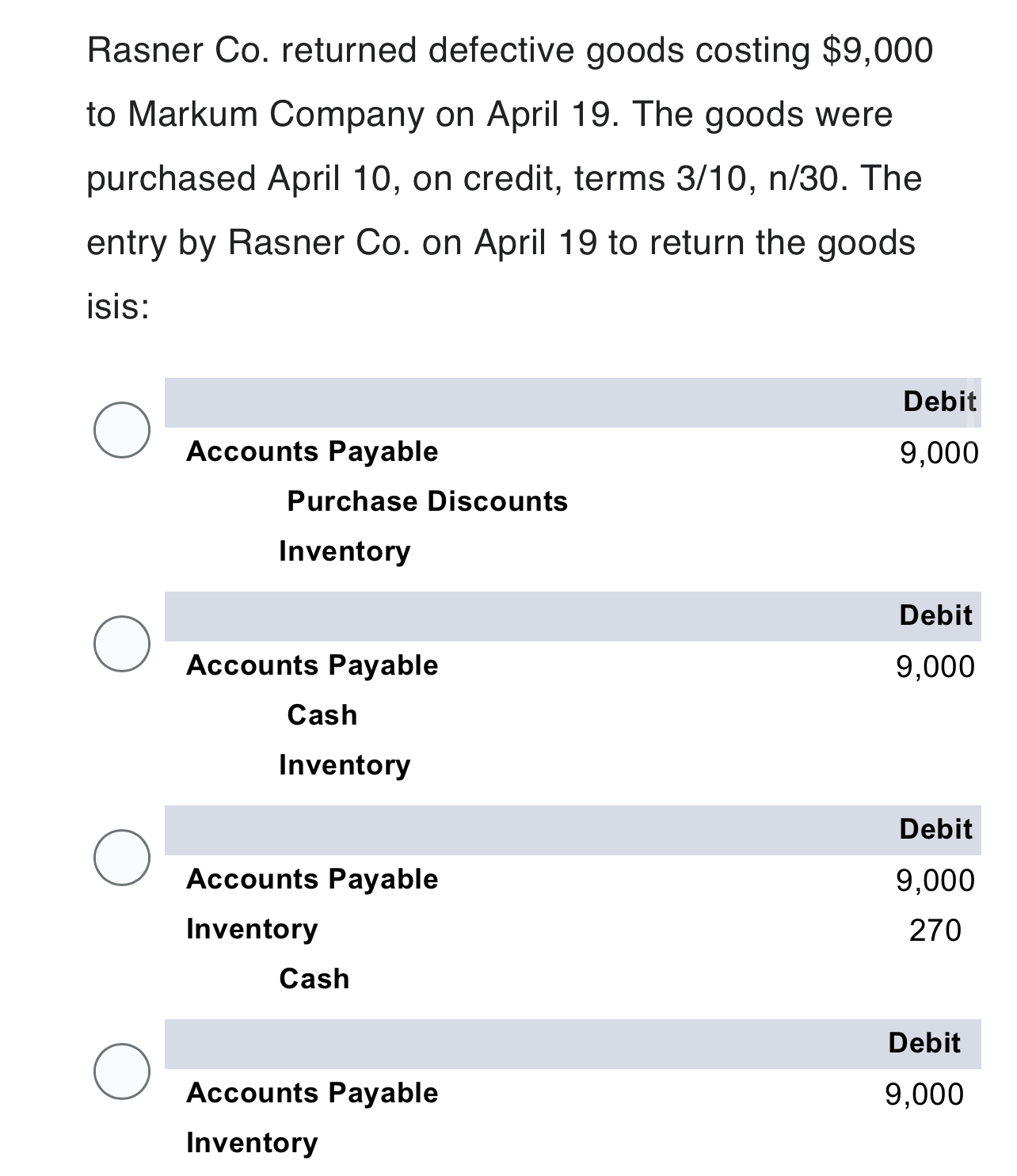The height and width of the screenshot is (1176, 1017).
Task: Pick the third answer showing Inventory 270
Action: 123,859
